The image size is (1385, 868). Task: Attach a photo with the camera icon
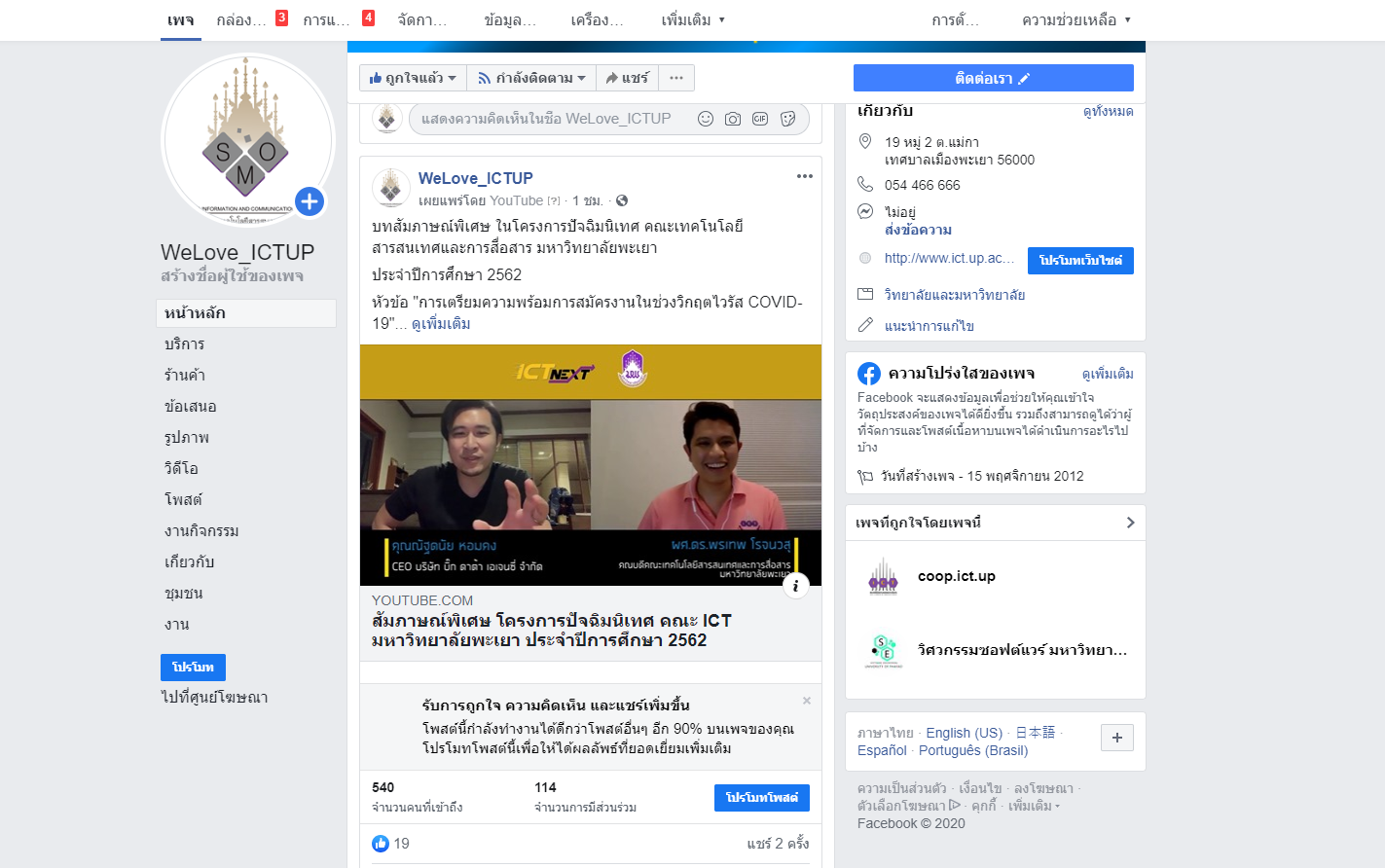pos(733,119)
